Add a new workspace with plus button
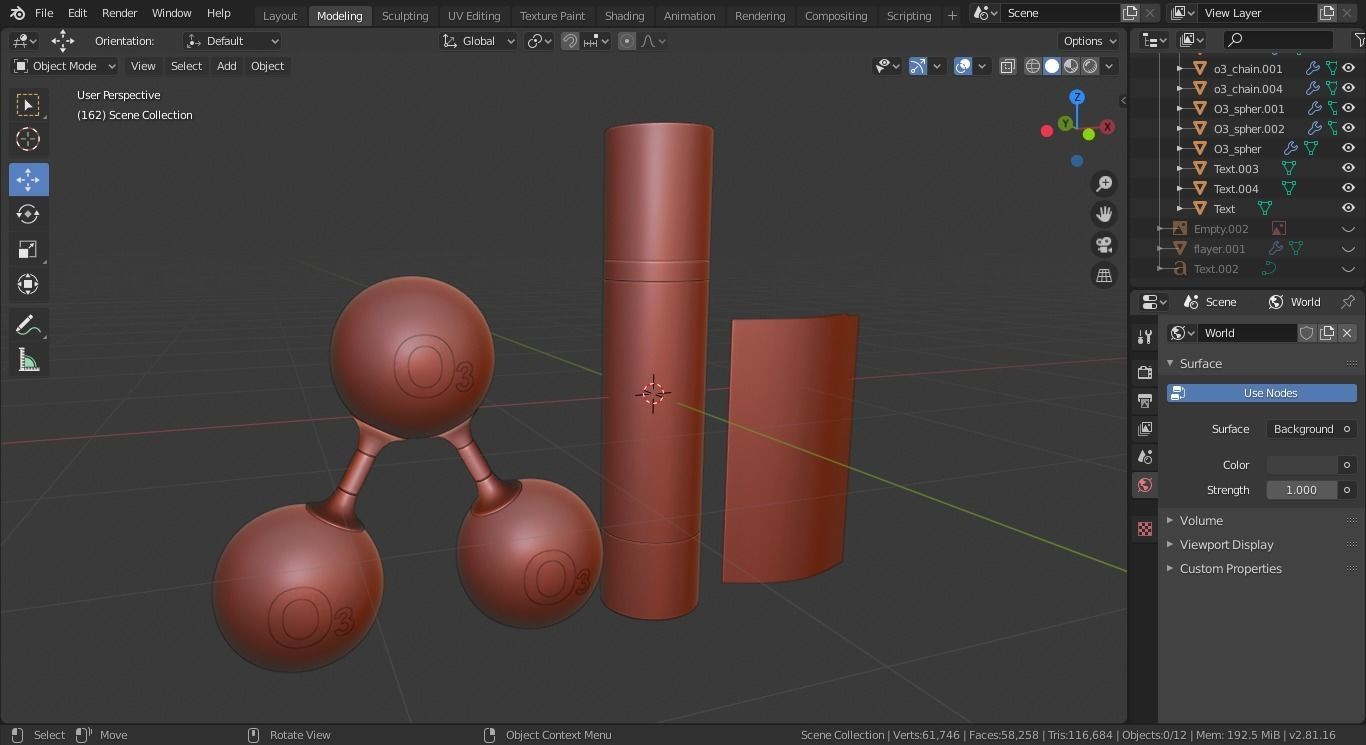This screenshot has width=1366, height=745. [x=952, y=15]
